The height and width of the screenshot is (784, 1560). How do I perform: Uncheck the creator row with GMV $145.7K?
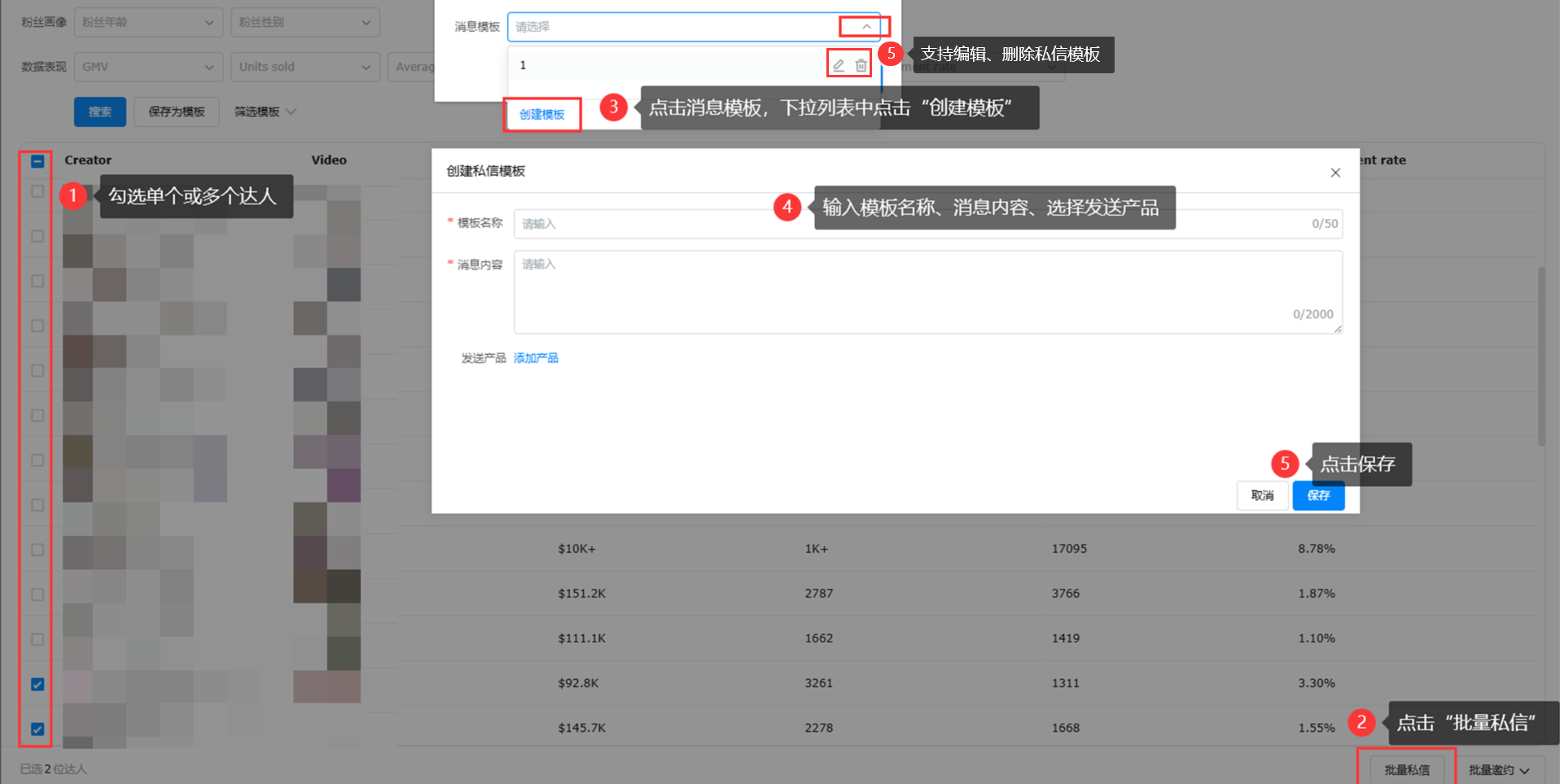[37, 729]
